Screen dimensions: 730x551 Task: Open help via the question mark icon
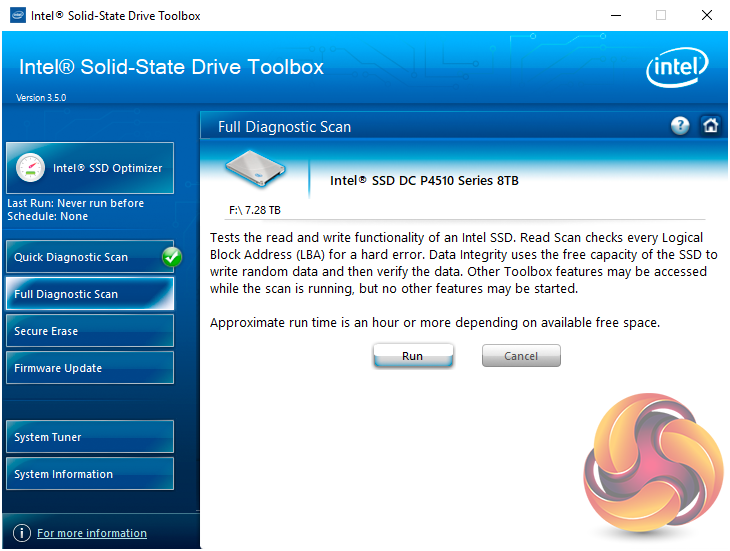[x=680, y=126]
